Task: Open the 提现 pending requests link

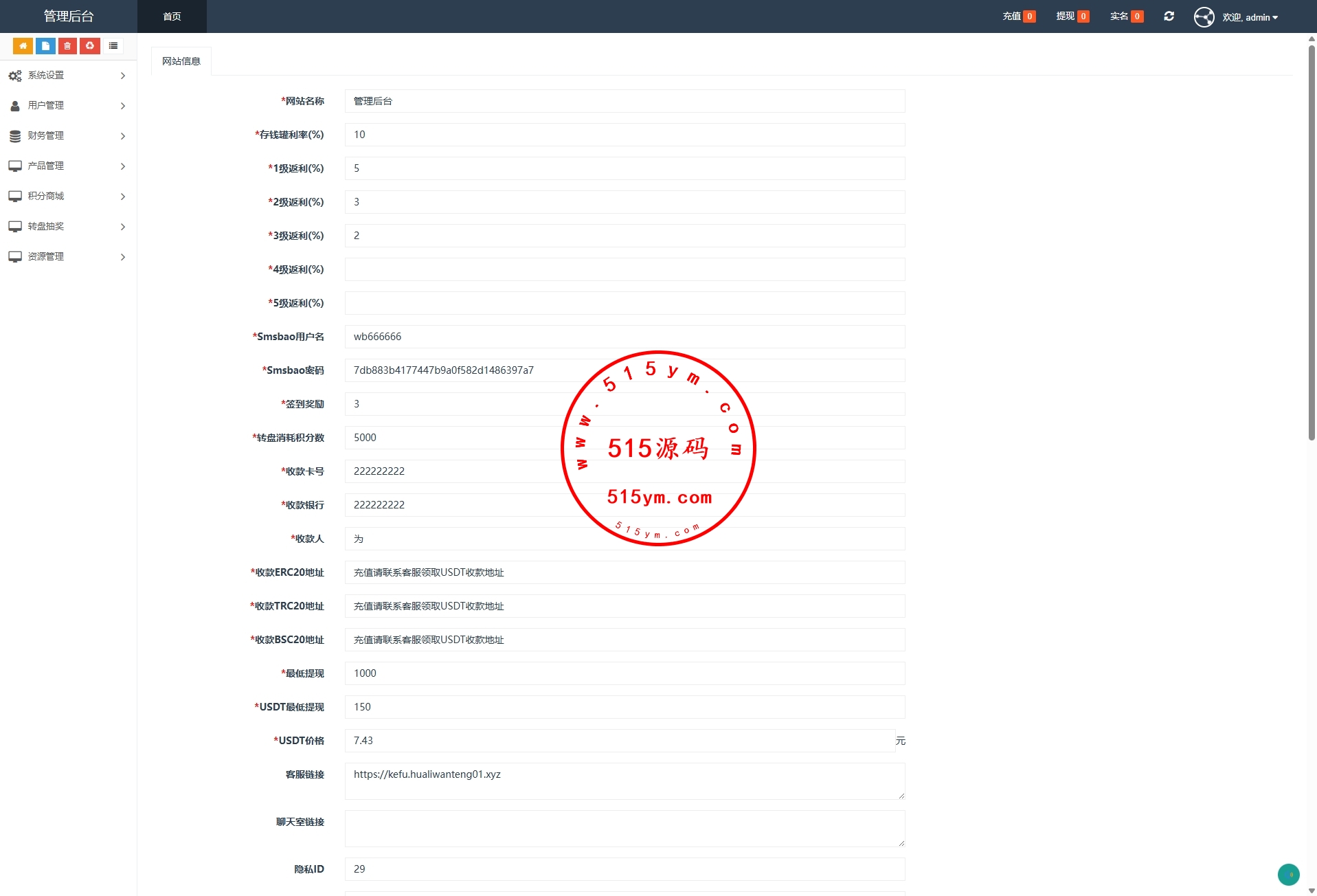Action: (x=1072, y=16)
